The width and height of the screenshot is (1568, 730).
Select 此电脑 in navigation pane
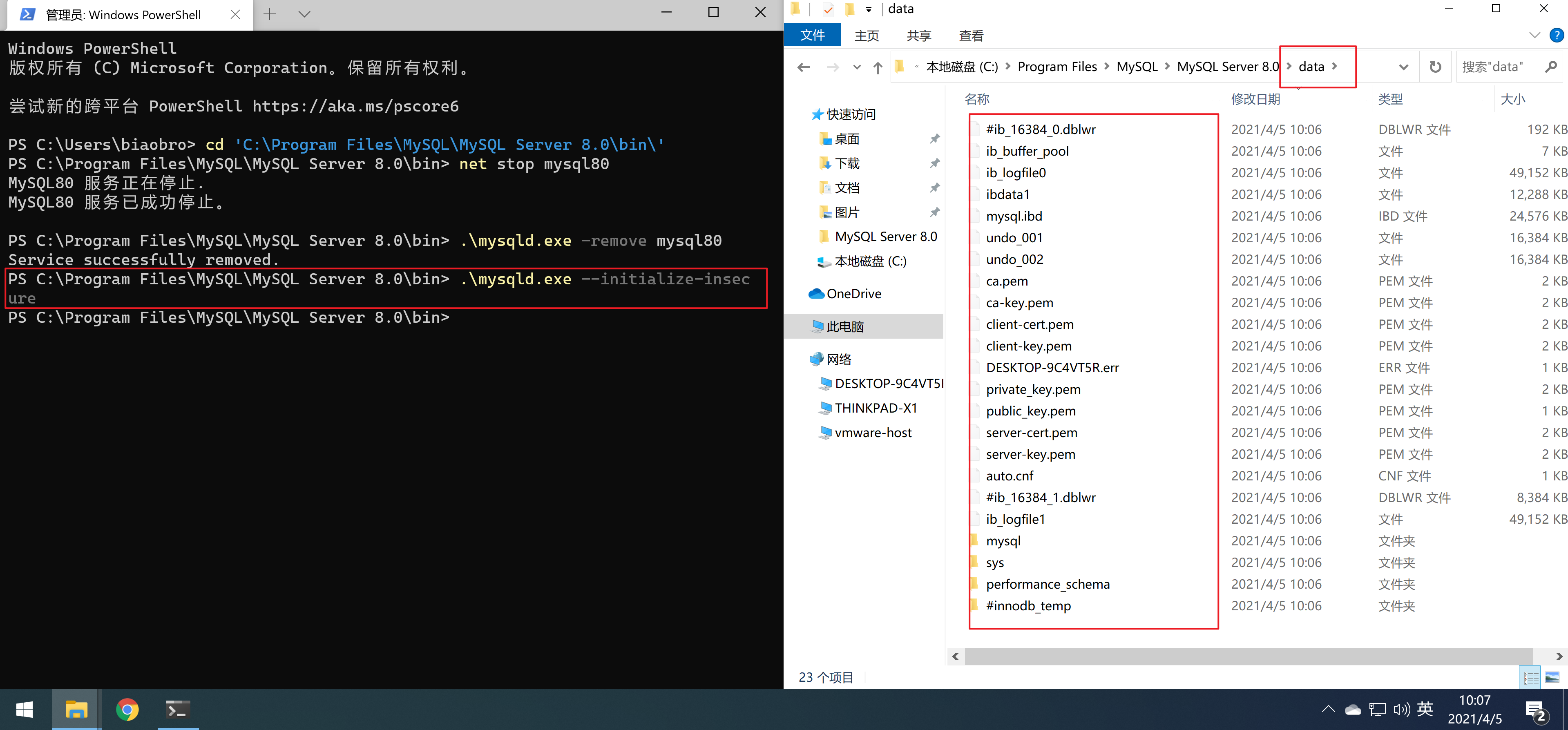pyautogui.click(x=844, y=326)
